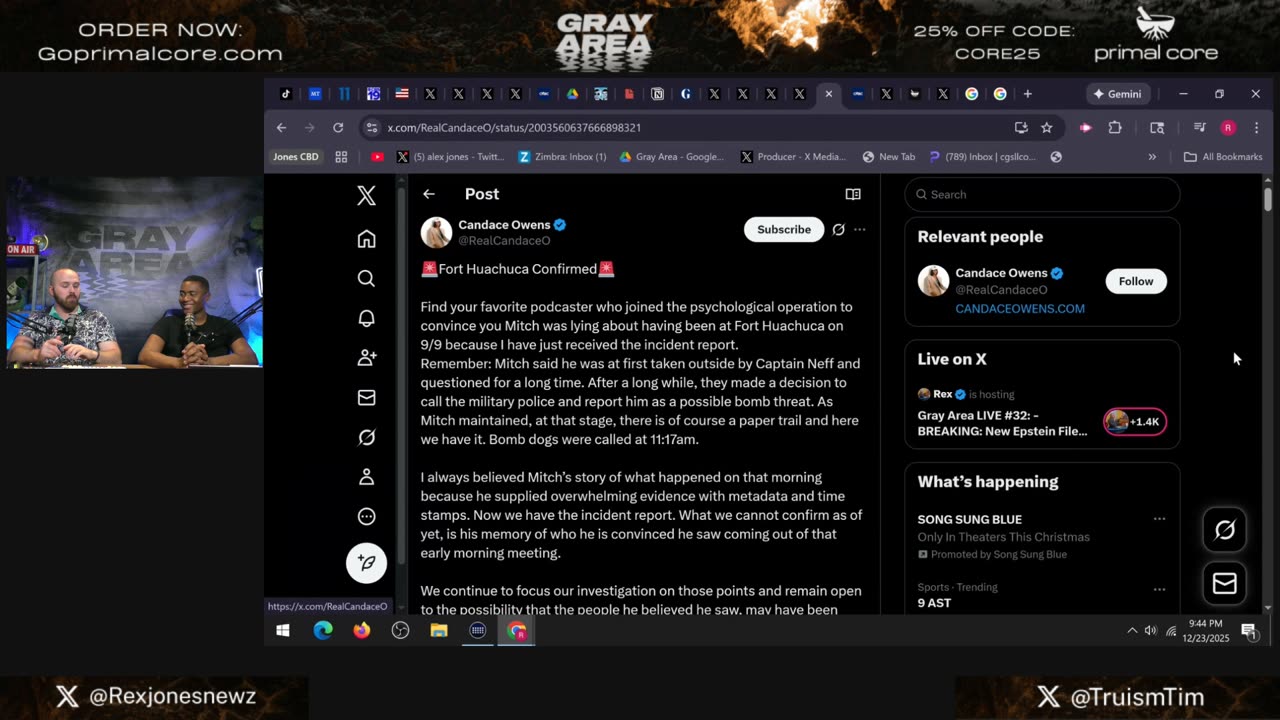Viewport: 1280px width, 720px height.
Task: Follow Candace Owens in Relevant people
Action: [x=1136, y=281]
